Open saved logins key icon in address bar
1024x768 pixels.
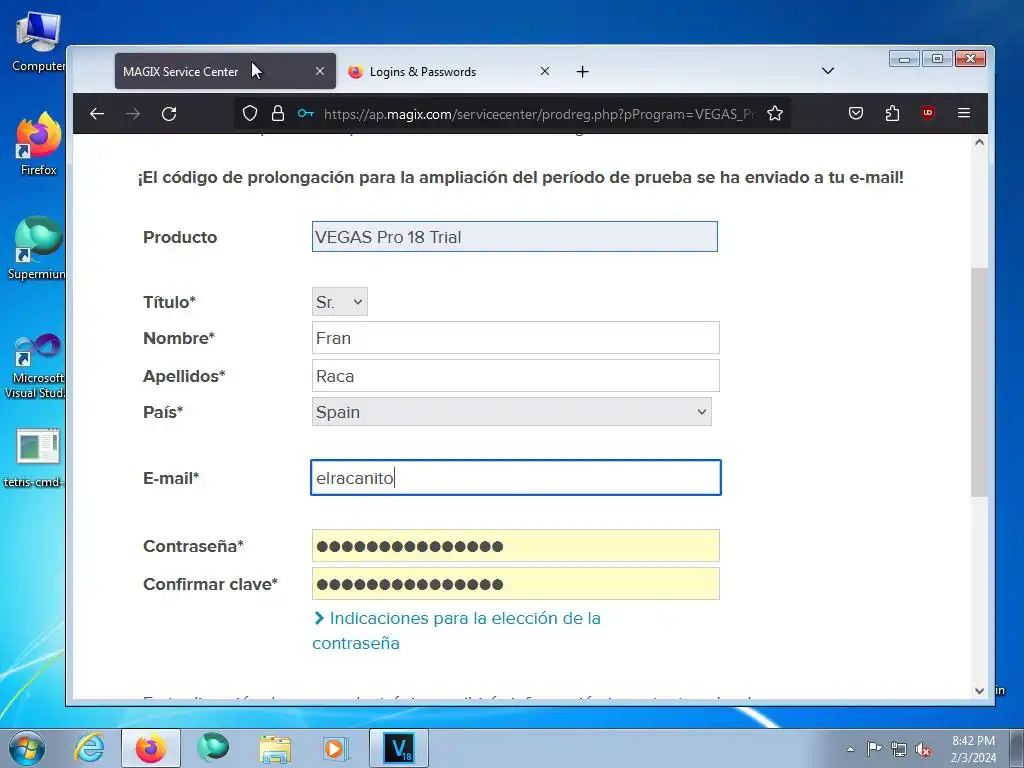306,114
